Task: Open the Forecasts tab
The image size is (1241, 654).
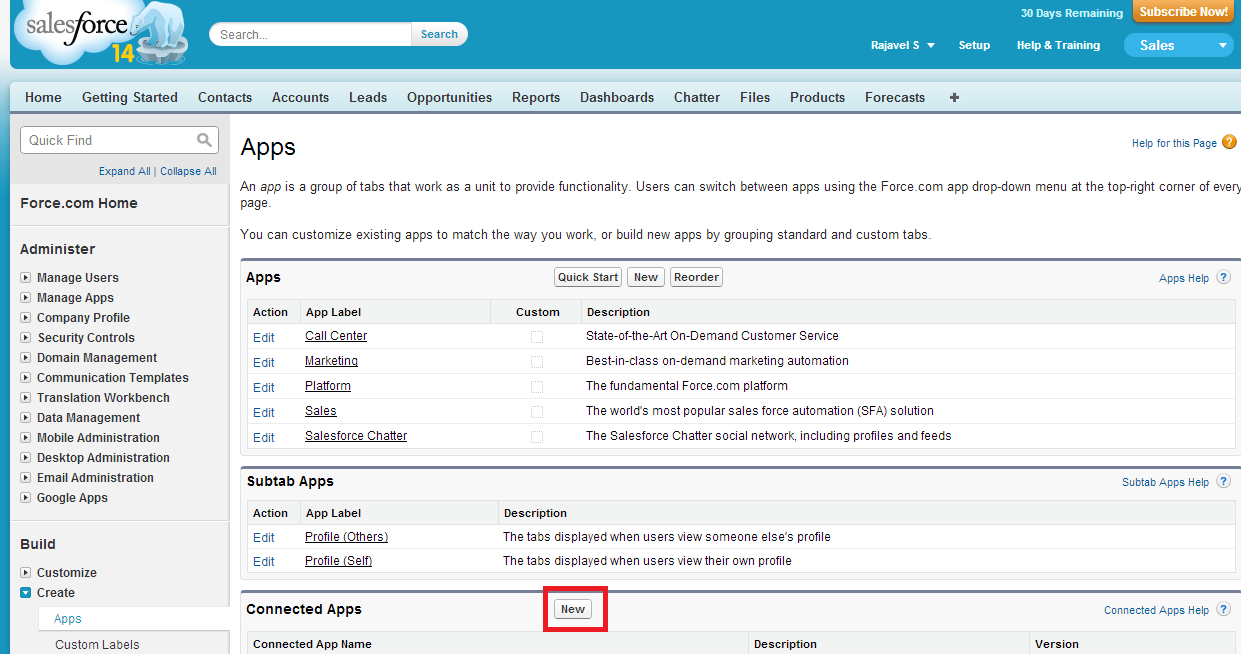Action: tap(895, 97)
